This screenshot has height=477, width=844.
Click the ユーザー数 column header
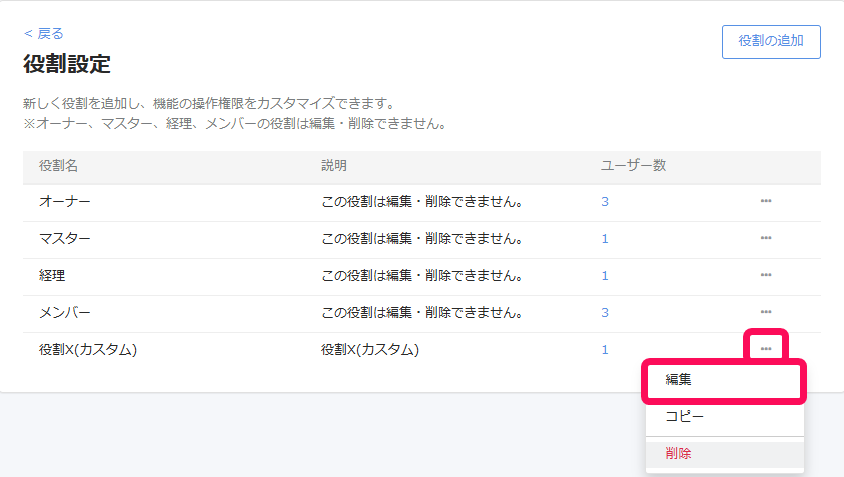(x=634, y=165)
